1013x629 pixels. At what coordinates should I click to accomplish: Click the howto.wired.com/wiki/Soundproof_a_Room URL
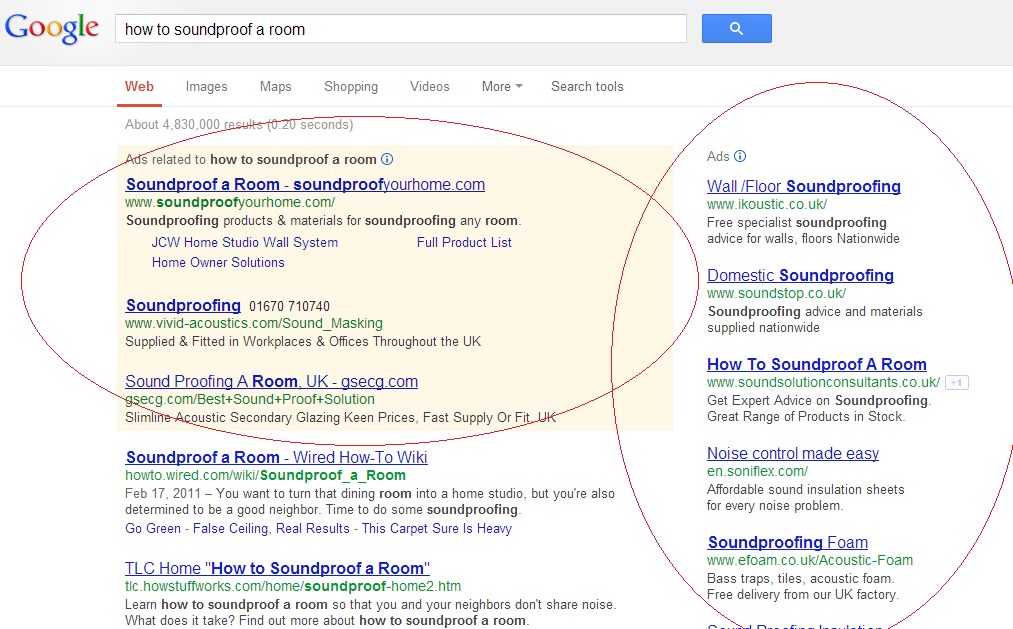tap(266, 475)
